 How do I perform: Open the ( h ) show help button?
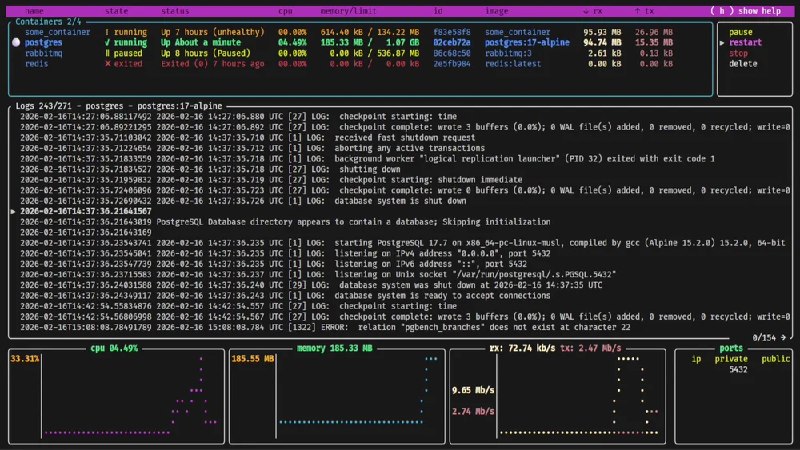745,11
